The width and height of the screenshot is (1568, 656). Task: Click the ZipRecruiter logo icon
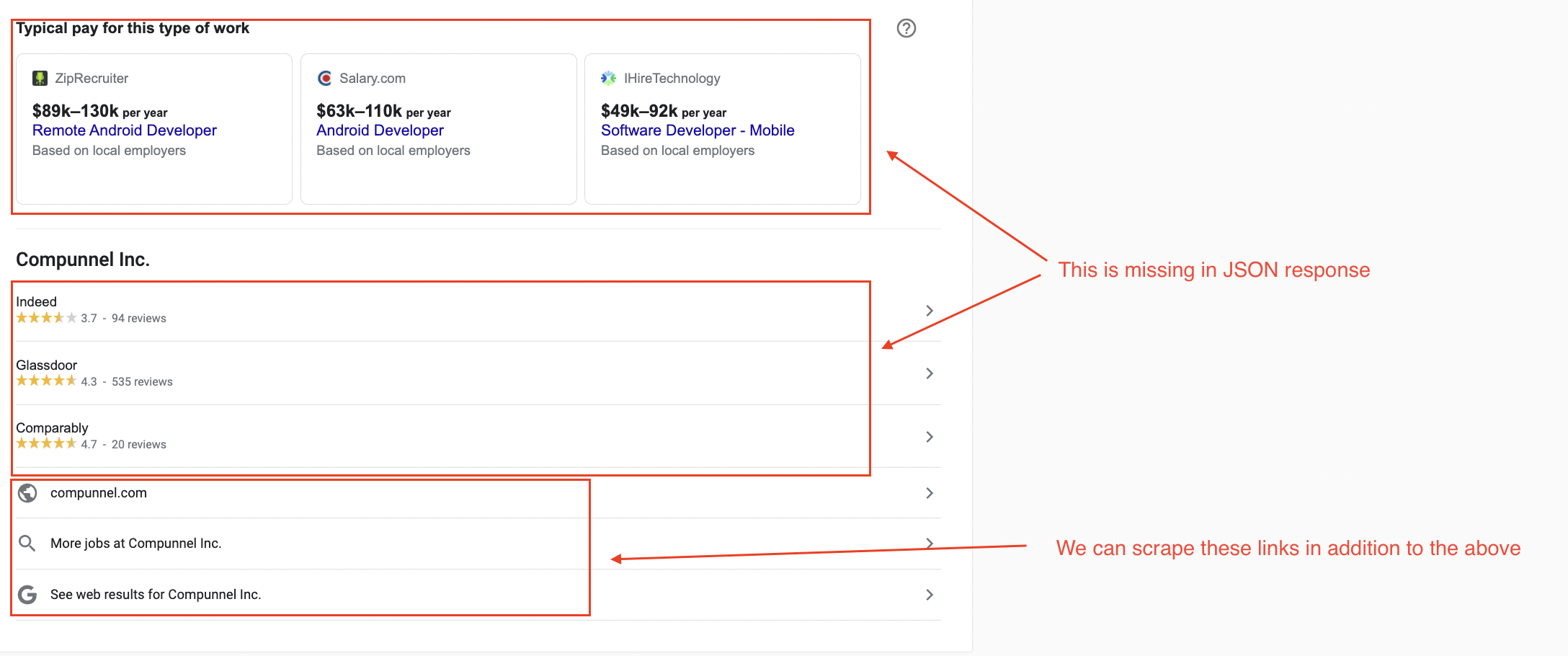click(41, 78)
